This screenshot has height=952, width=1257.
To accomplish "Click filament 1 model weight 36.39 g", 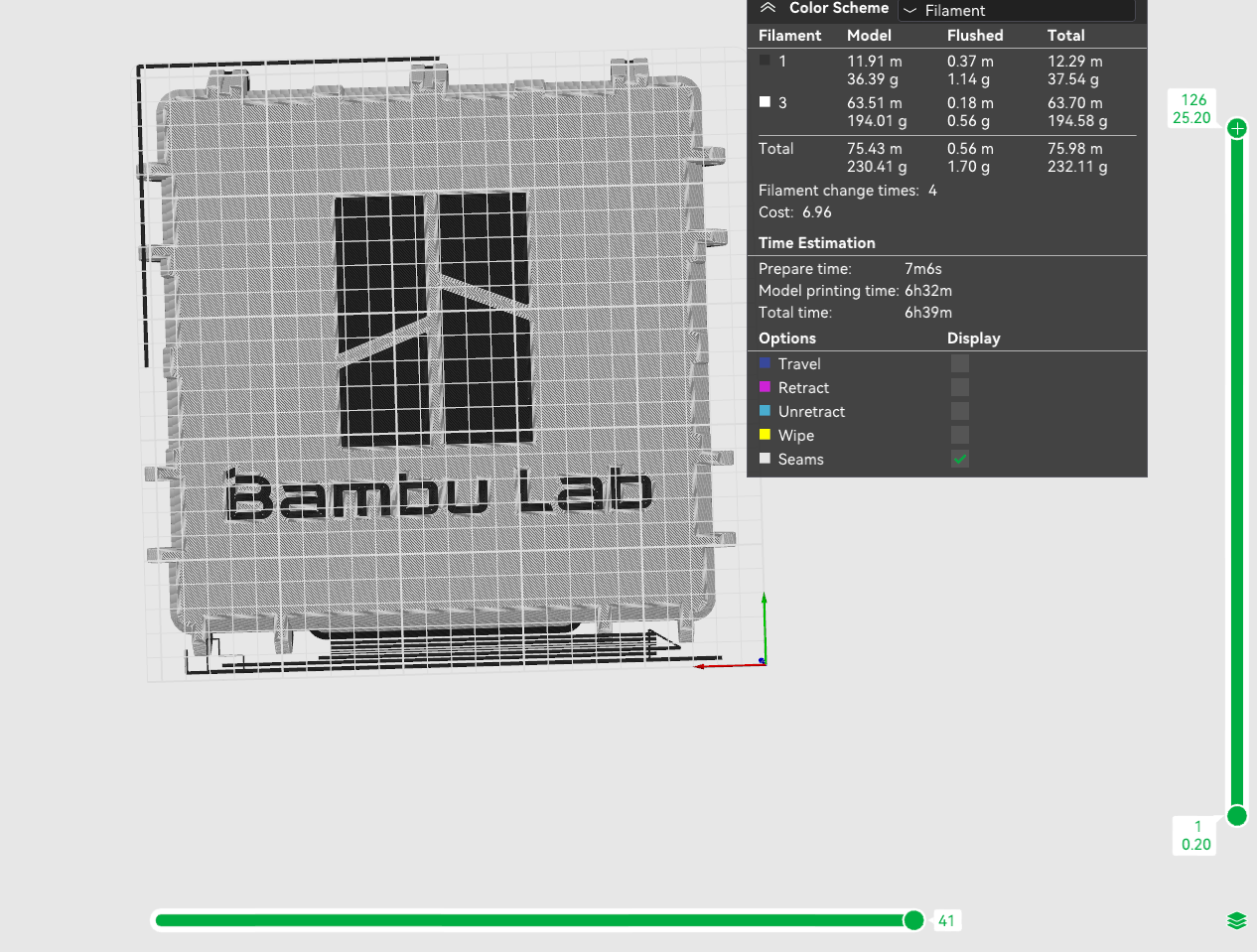I will [873, 78].
